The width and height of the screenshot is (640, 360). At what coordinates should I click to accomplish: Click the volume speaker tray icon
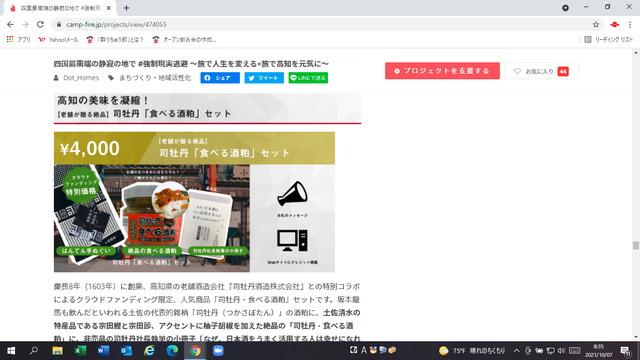(561, 351)
